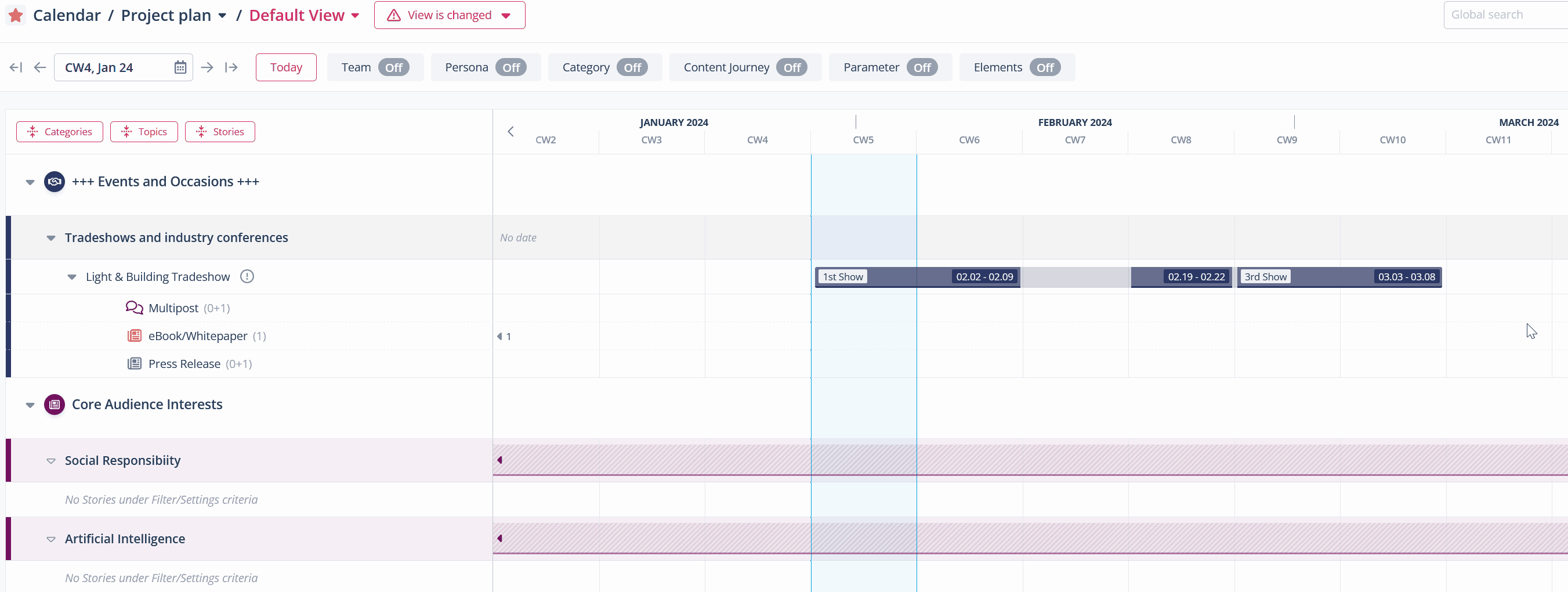Select the 1st Show timeline bar
1568x592 pixels.
click(x=917, y=276)
